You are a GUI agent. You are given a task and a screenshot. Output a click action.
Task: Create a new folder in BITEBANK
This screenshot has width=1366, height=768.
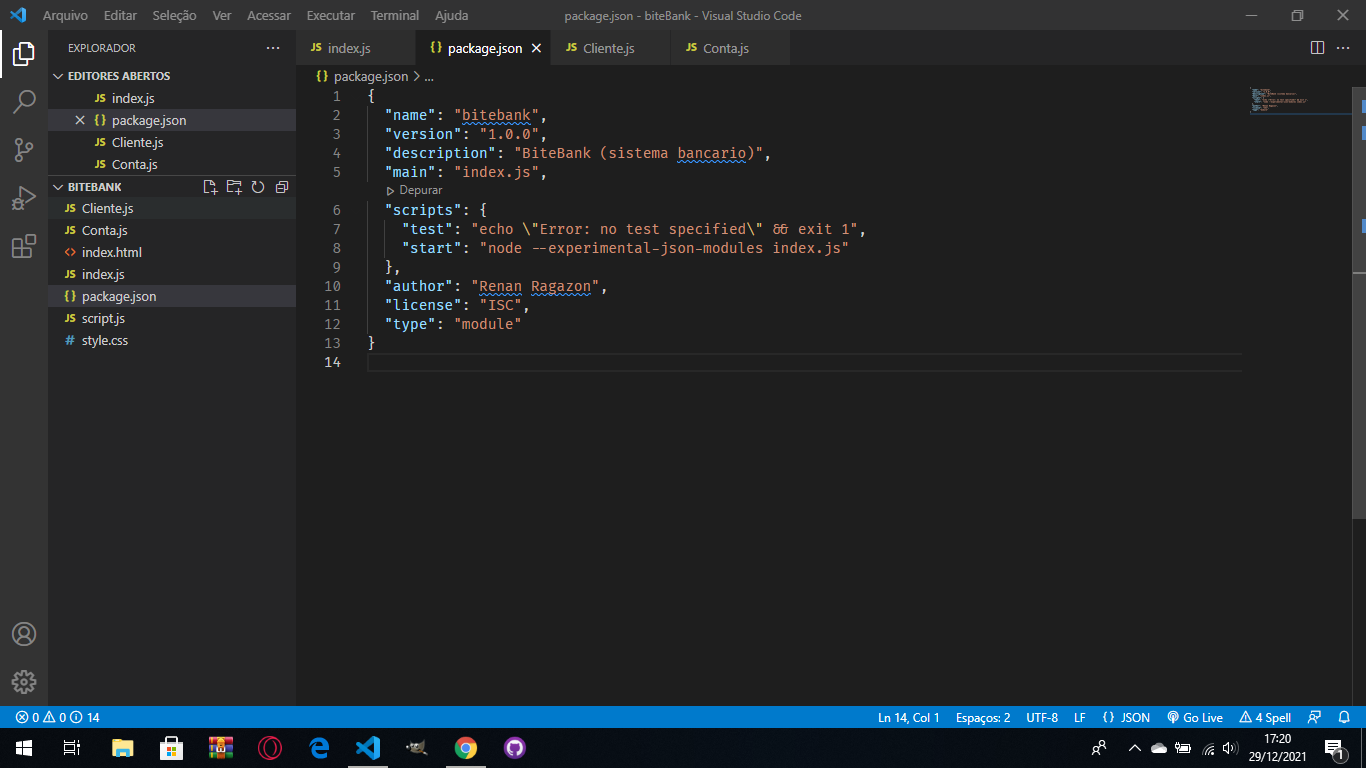tap(234, 187)
